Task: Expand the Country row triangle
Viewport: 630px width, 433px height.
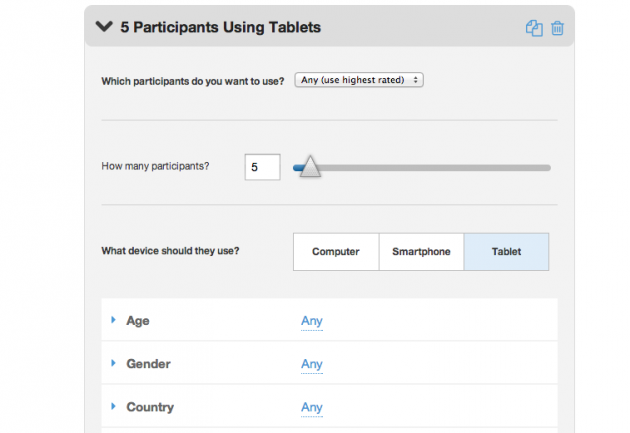Action: pyautogui.click(x=113, y=406)
